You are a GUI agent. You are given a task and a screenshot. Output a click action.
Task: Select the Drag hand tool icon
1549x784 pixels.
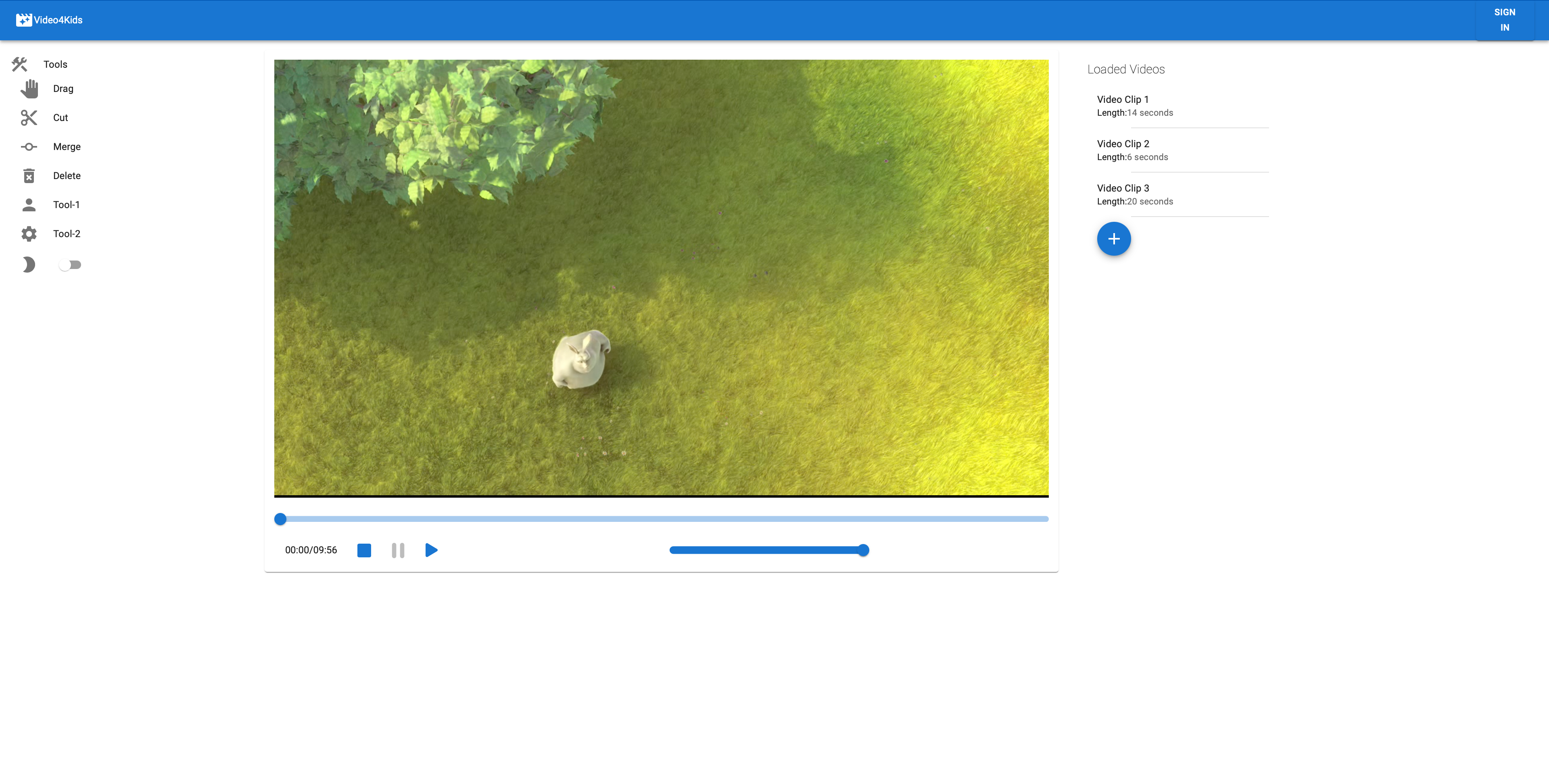(29, 89)
